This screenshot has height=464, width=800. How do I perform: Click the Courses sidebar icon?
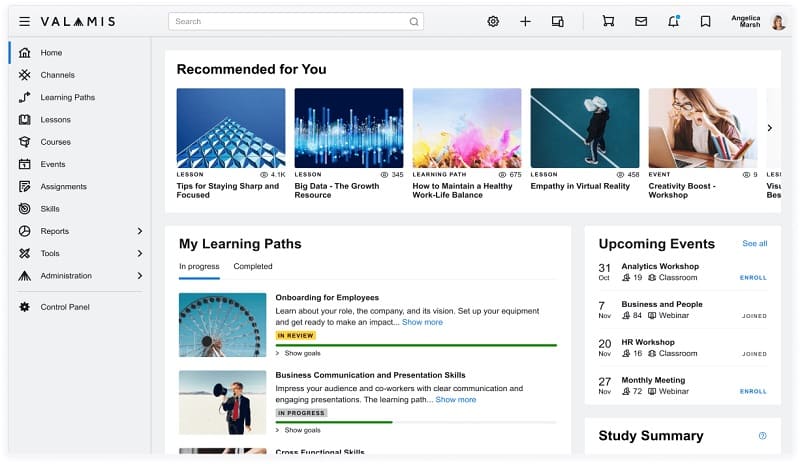(24, 142)
